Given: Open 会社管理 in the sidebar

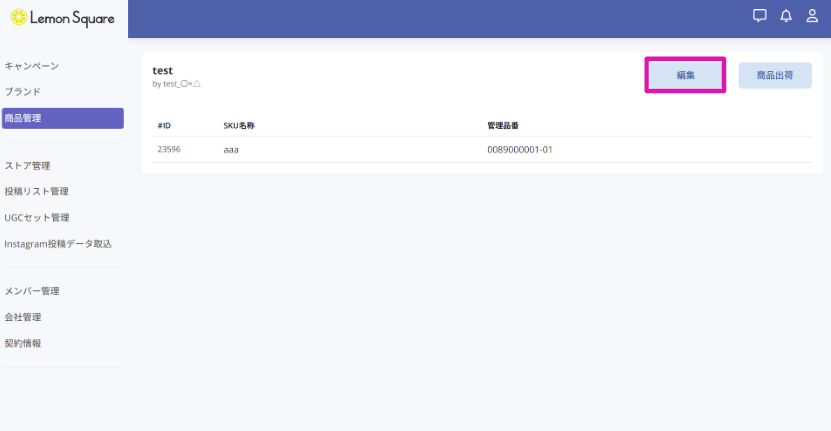Looking at the screenshot, I should [23, 318].
